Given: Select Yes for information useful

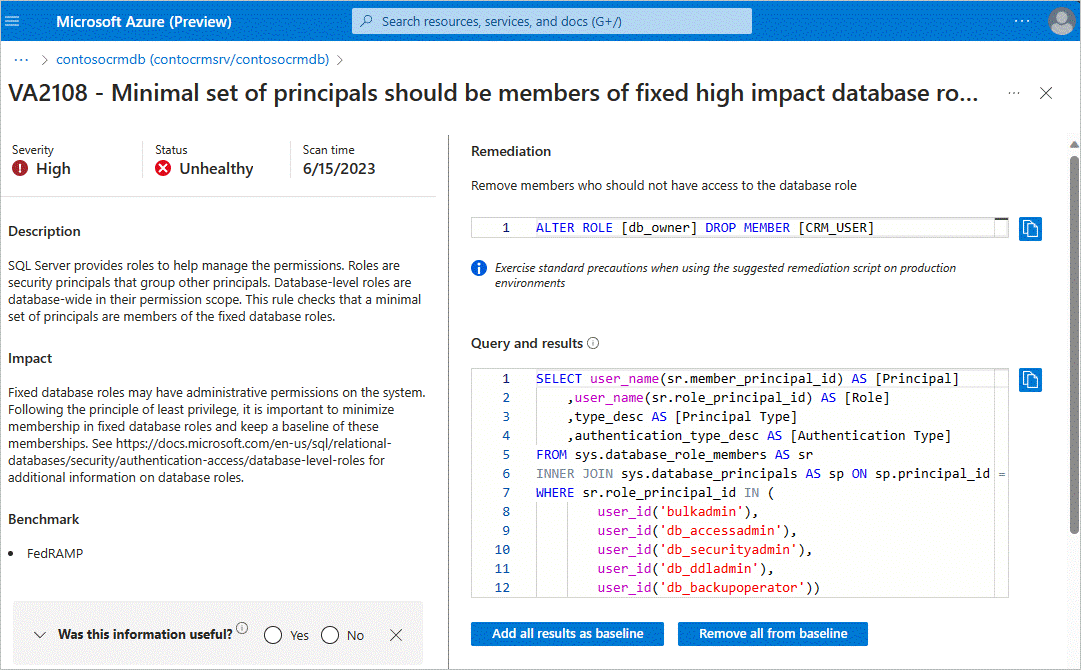Looking at the screenshot, I should (273, 635).
